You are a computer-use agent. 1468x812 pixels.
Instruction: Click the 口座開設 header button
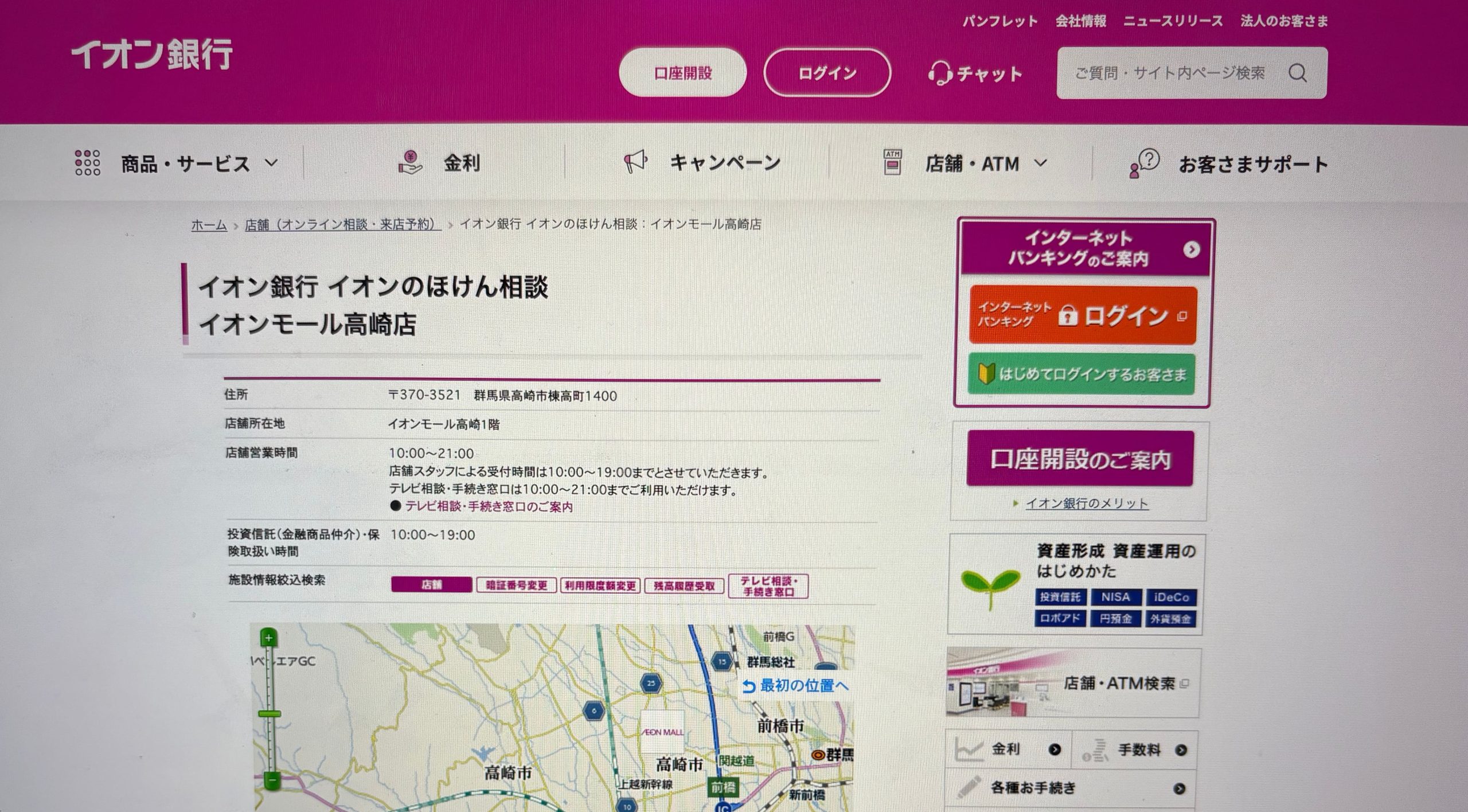682,73
